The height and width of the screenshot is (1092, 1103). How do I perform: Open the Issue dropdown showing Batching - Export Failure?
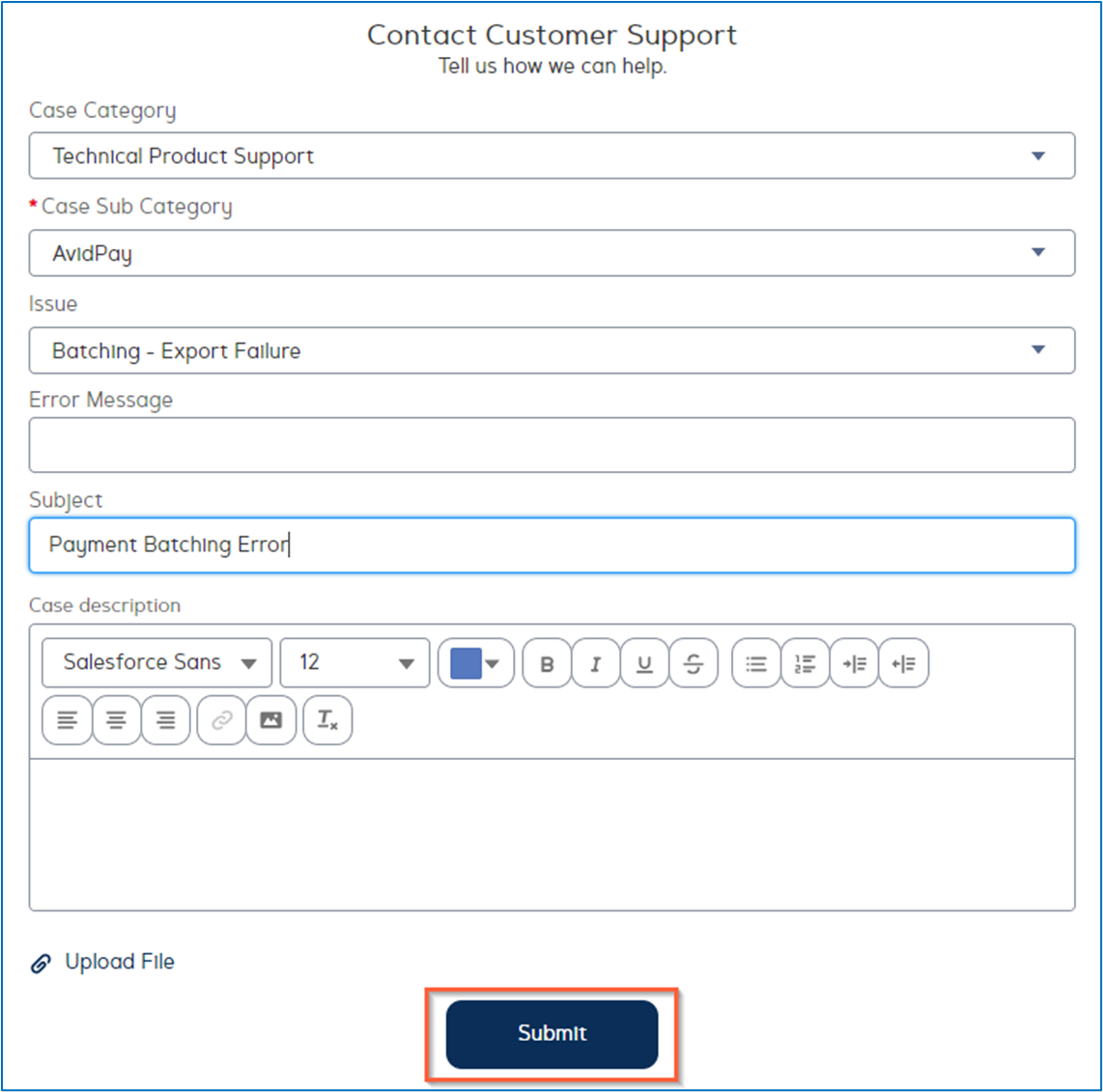[x=1038, y=350]
